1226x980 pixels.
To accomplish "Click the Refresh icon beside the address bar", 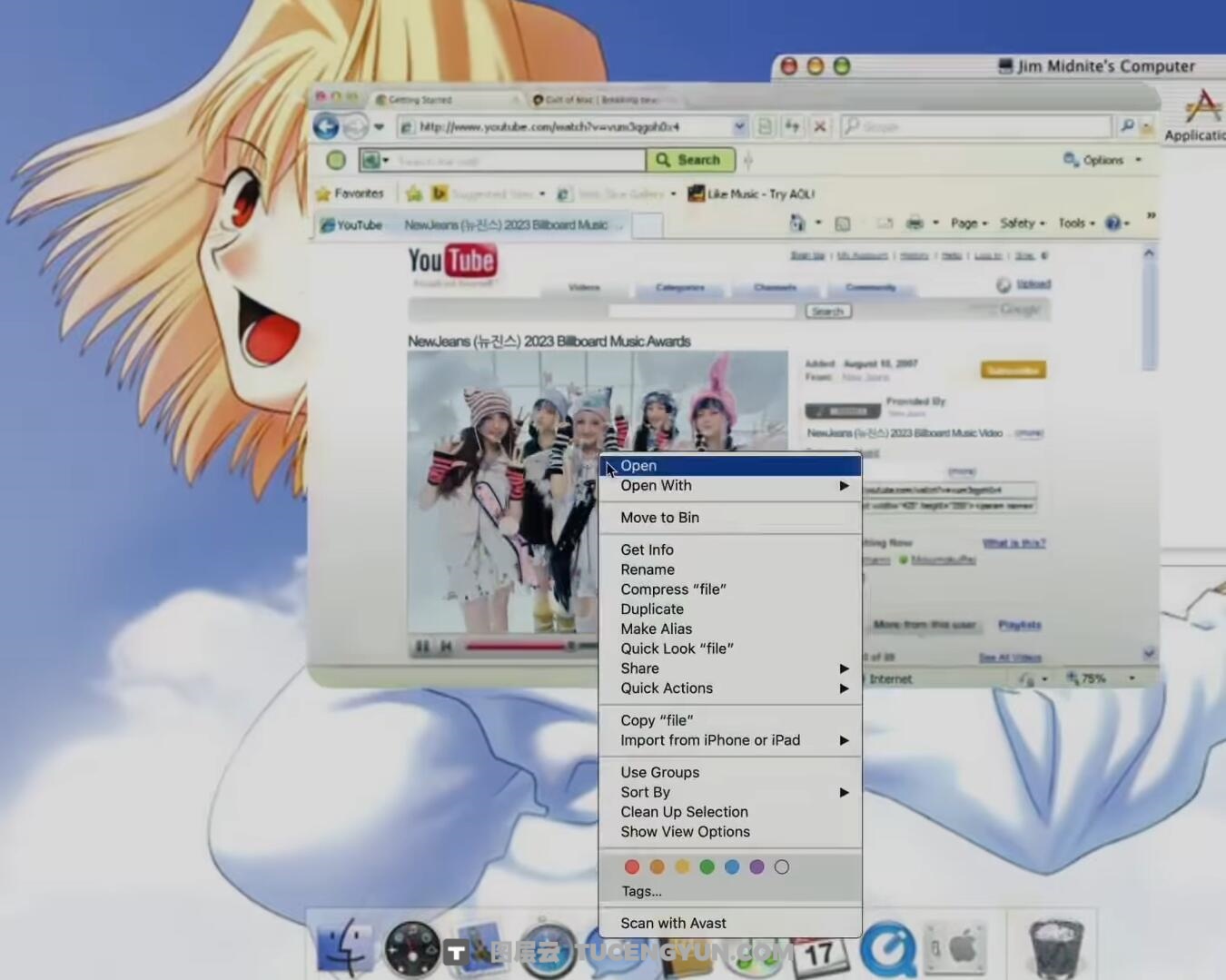I will pyautogui.click(x=792, y=126).
